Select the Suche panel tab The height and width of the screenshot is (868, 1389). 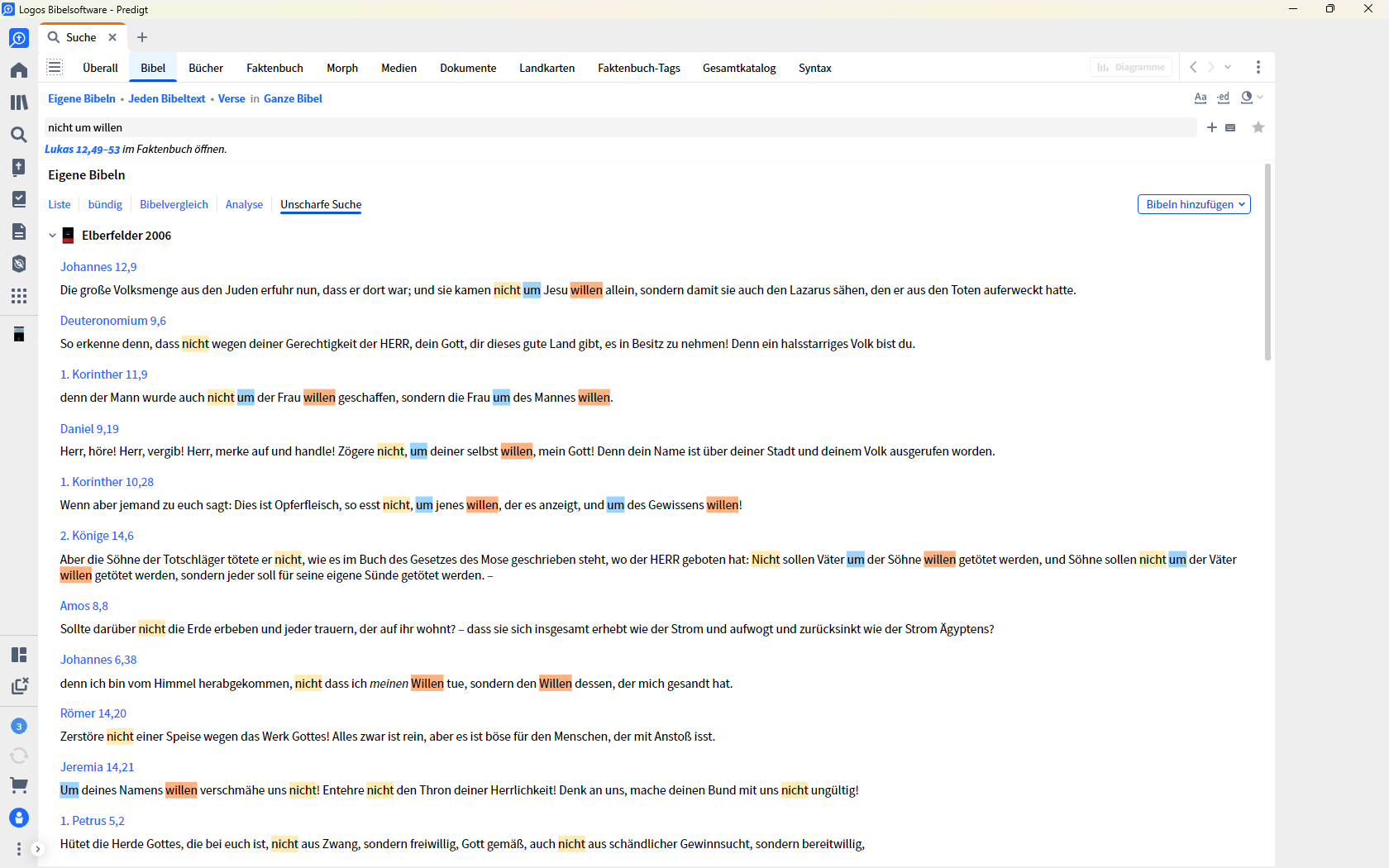tap(81, 37)
